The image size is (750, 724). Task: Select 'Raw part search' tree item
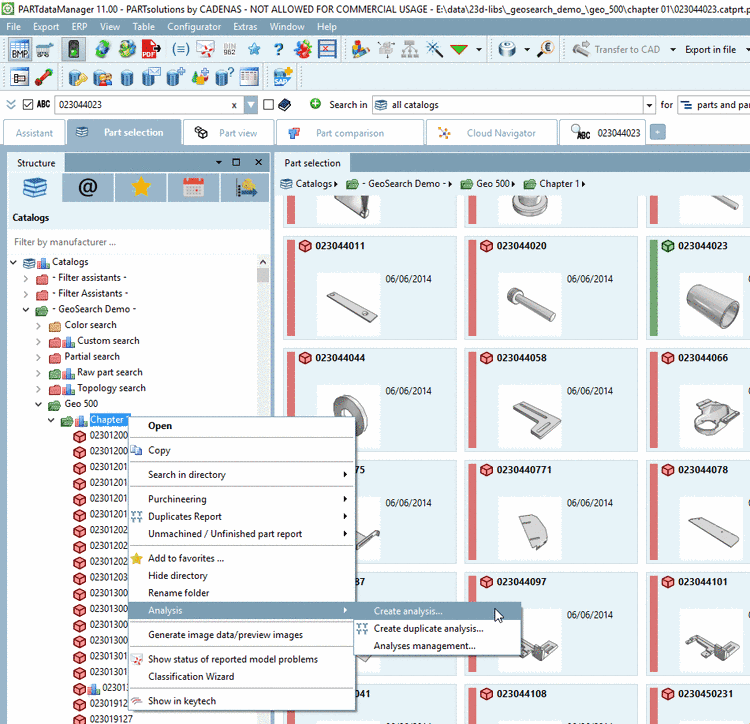point(110,373)
